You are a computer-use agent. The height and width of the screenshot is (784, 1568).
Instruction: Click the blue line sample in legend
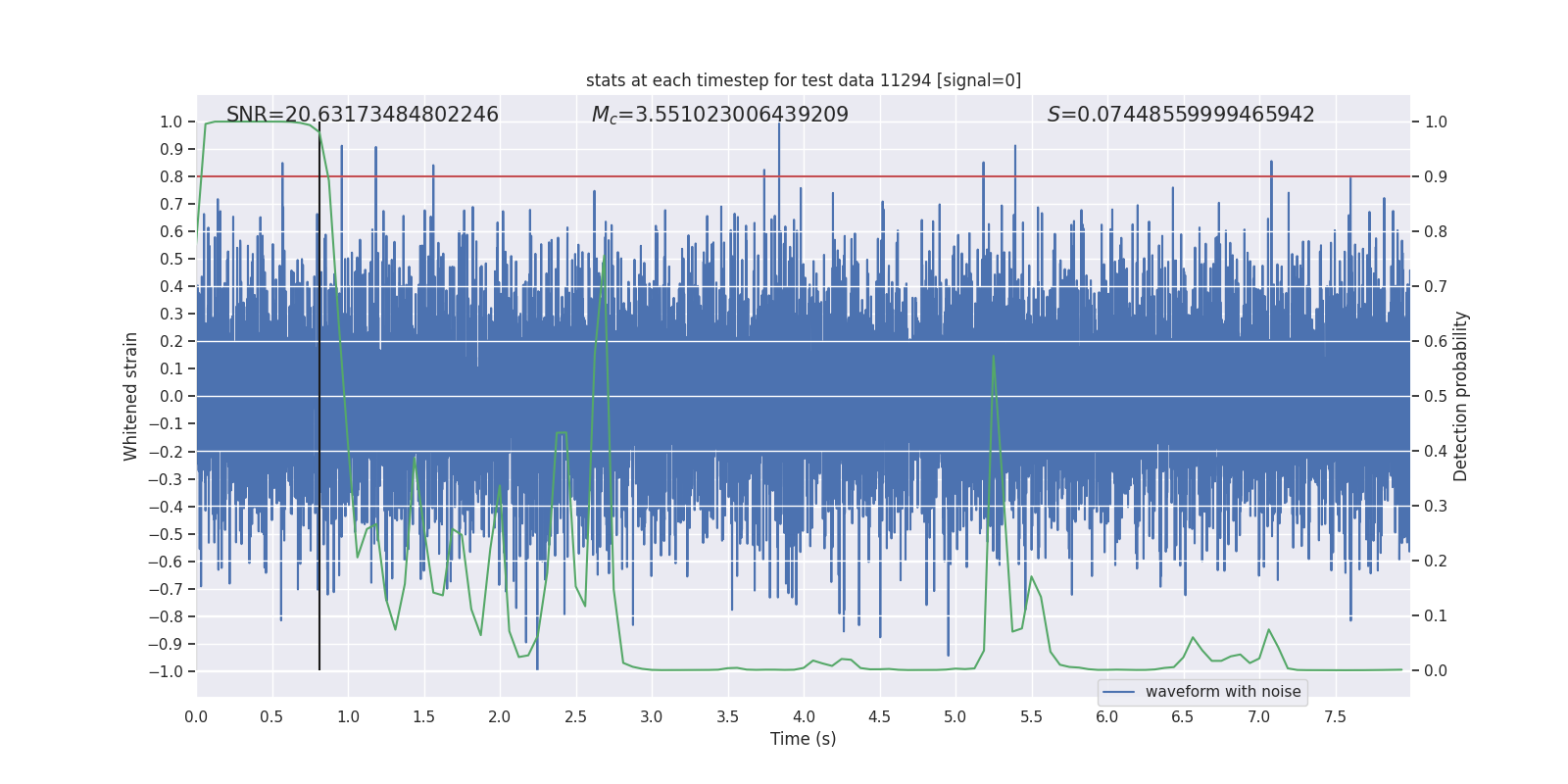click(1119, 692)
